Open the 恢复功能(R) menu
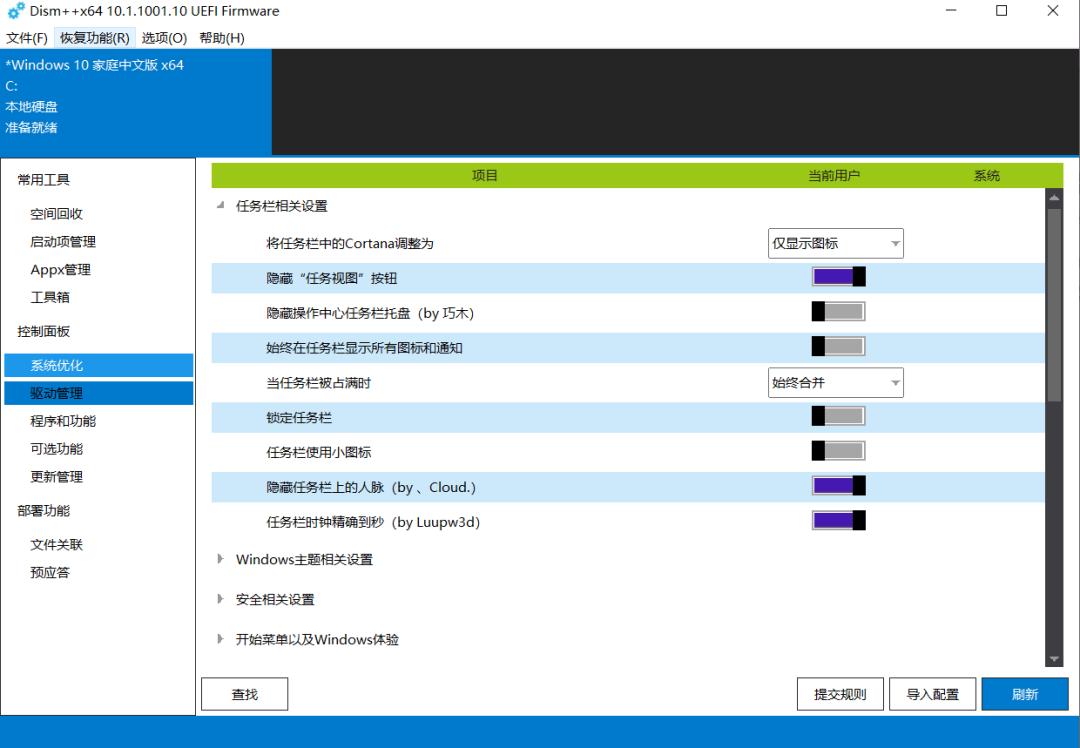 94,38
